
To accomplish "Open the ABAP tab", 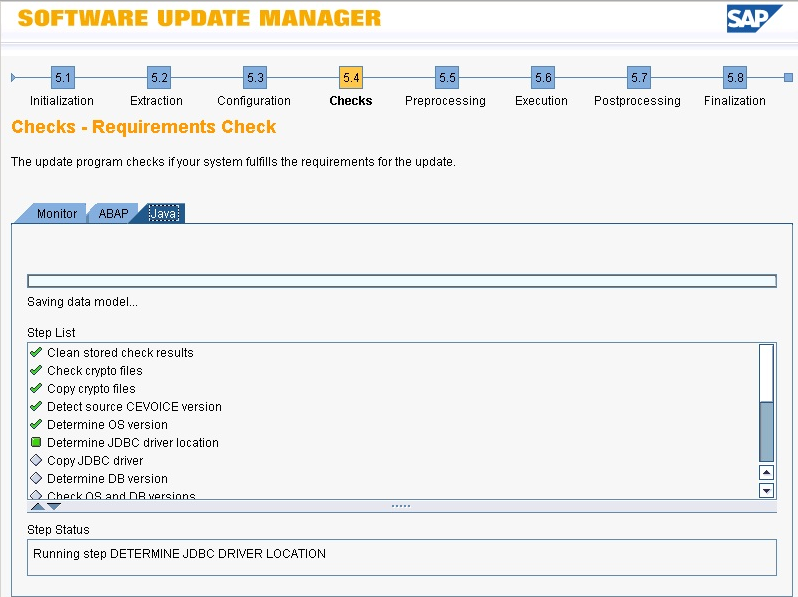I will [113, 214].
